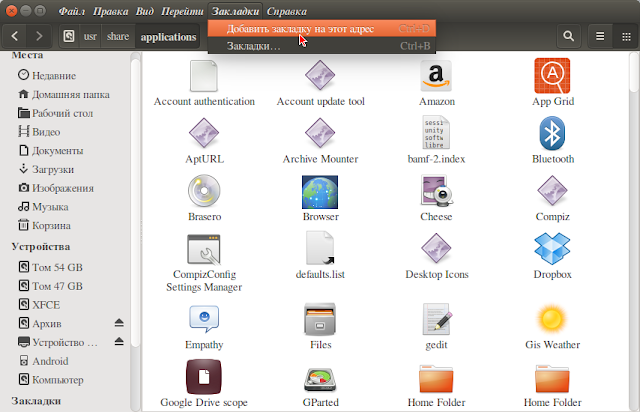Viewport: 640px width, 412px height.
Task: Select CompizConfig Settings Manager icon
Action: pyautogui.click(x=204, y=249)
